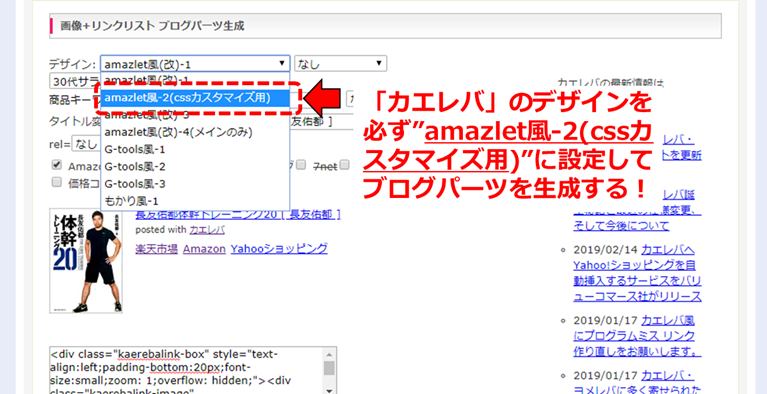Screen dimensions: 767x394
Task: Click the code textarea scrollbar thumb
Action: point(330,368)
